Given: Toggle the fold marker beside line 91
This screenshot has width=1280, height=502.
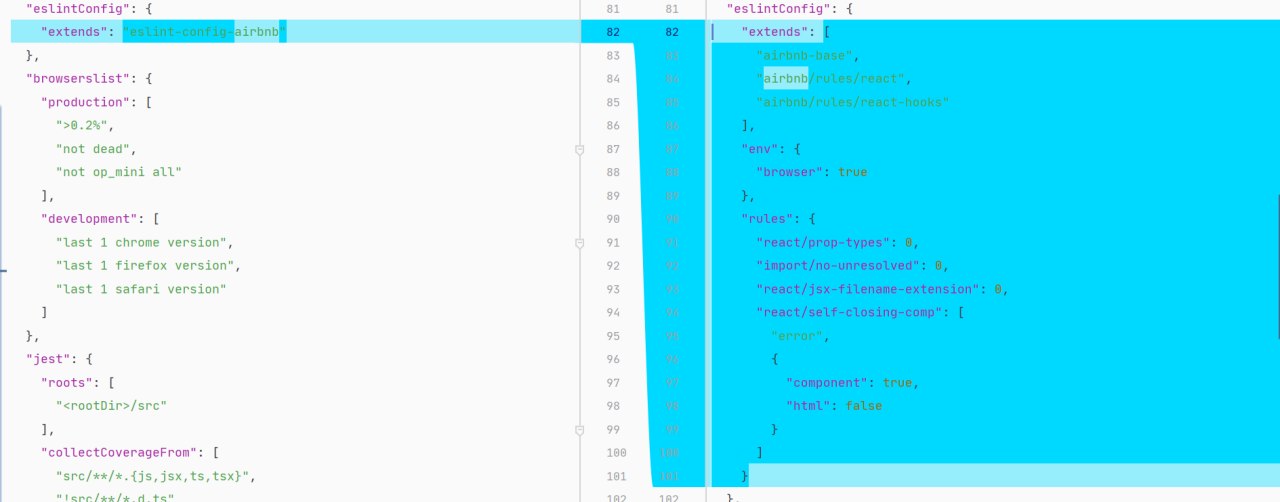Looking at the screenshot, I should [x=579, y=242].
